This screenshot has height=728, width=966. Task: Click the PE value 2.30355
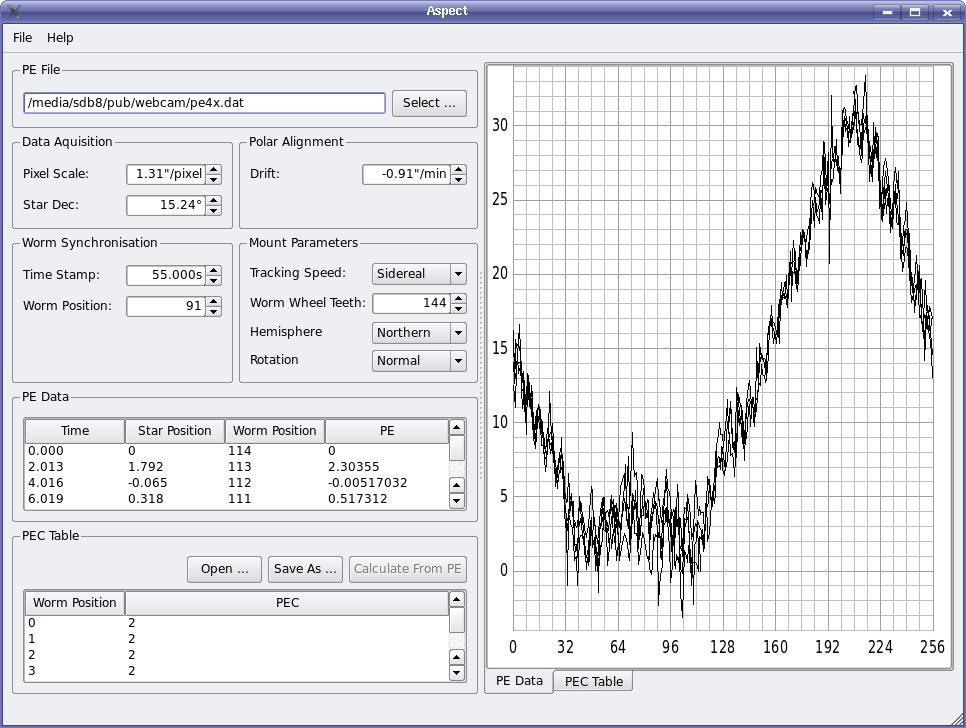(x=354, y=467)
